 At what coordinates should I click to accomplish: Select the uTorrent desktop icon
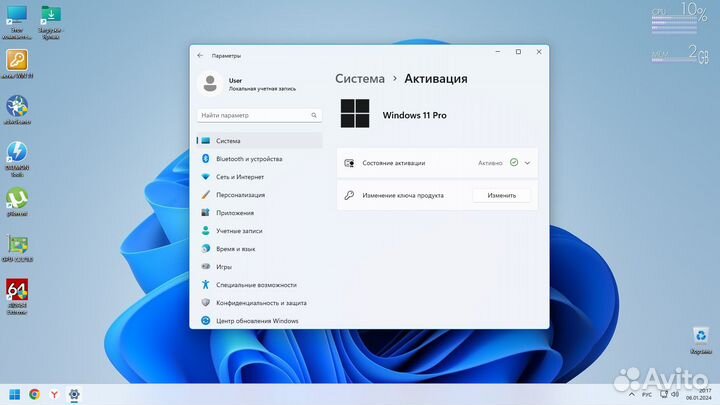17,202
